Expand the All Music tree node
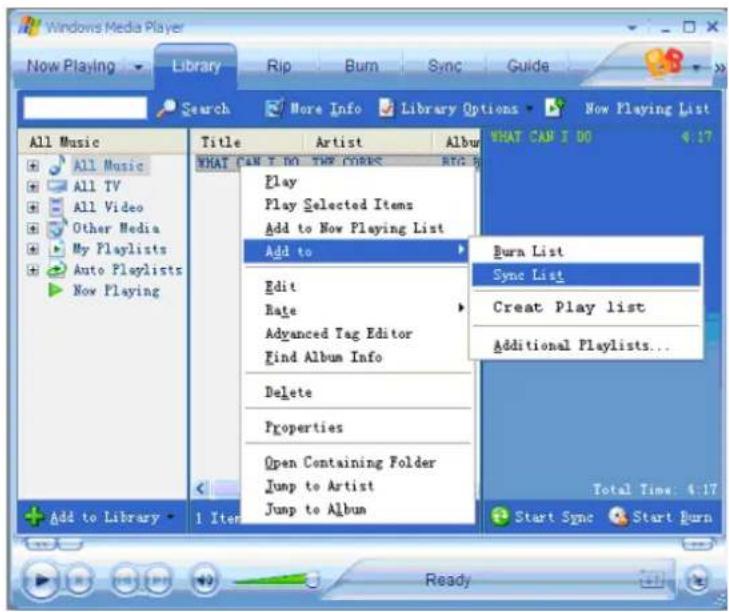 point(33,166)
